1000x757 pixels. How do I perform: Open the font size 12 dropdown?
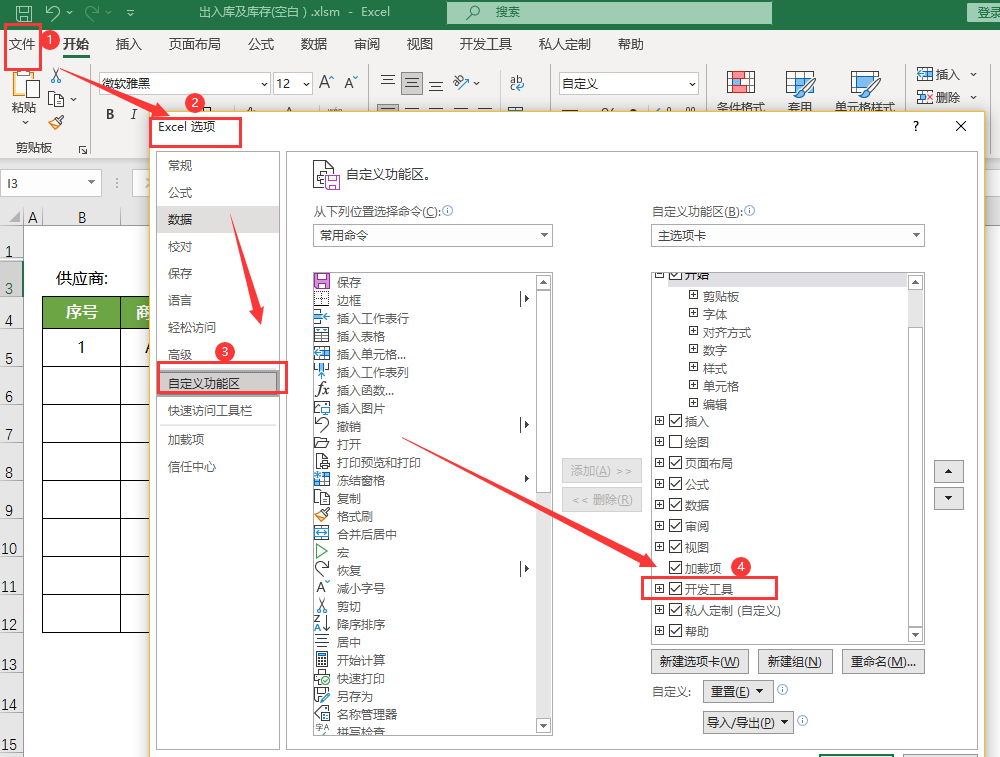click(x=307, y=84)
